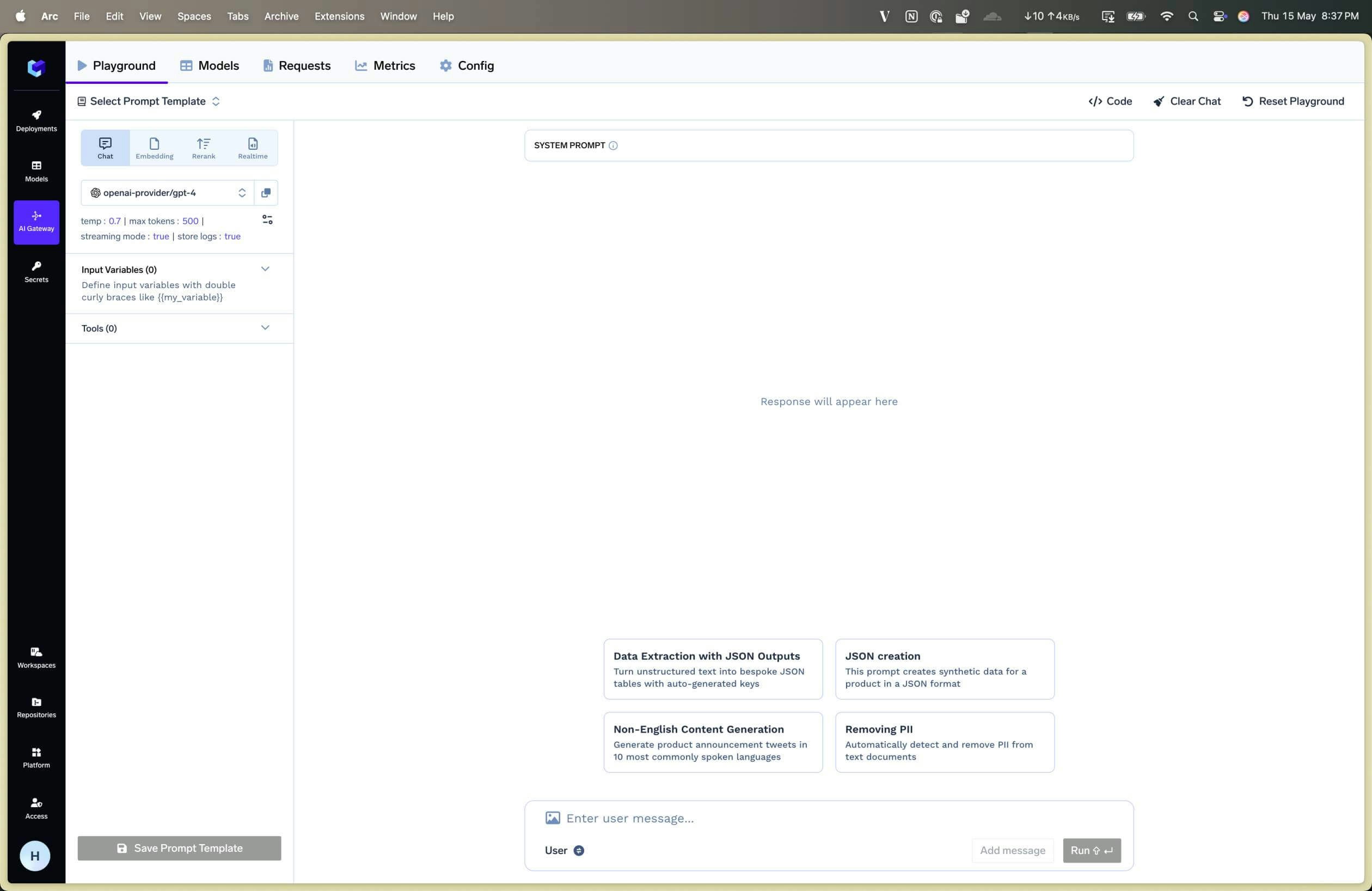Image resolution: width=1372 pixels, height=891 pixels.
Task: Click the Apple menu logo
Action: pyautogui.click(x=21, y=16)
